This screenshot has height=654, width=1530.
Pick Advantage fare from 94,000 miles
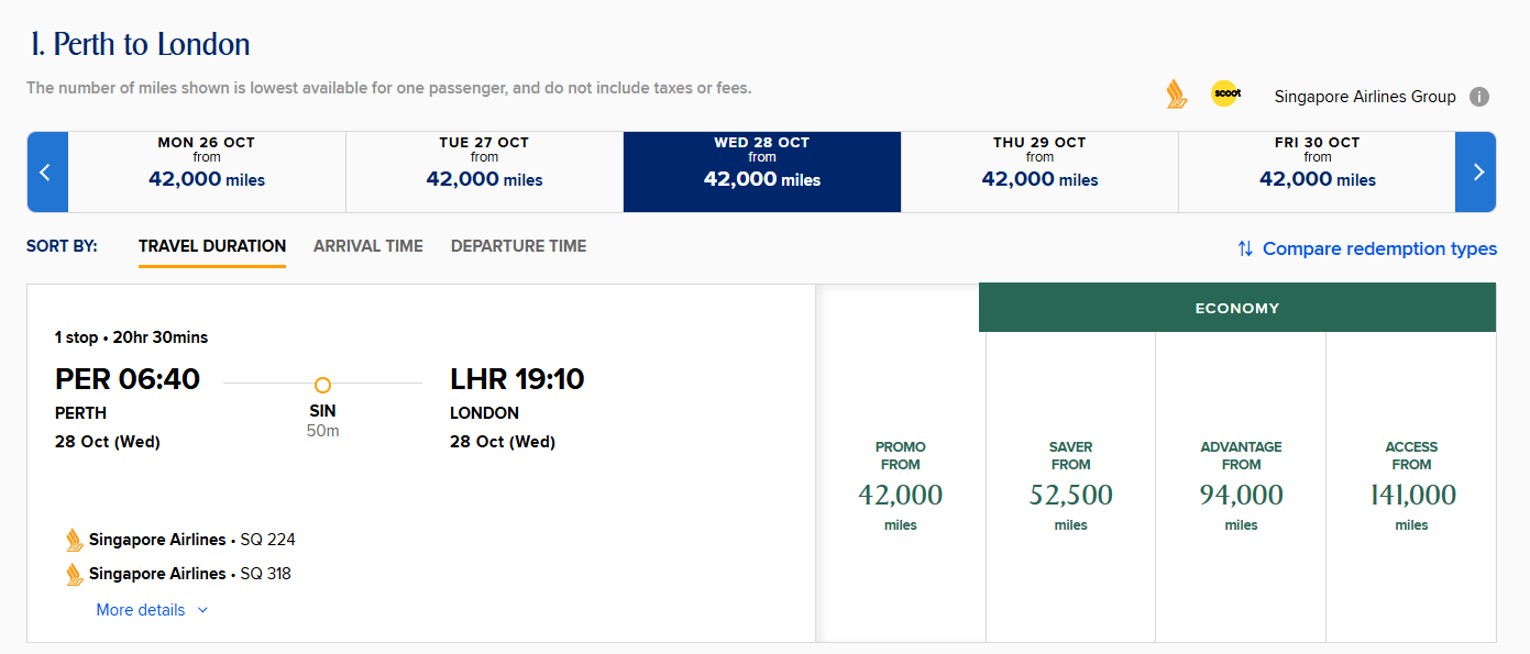(x=1240, y=486)
